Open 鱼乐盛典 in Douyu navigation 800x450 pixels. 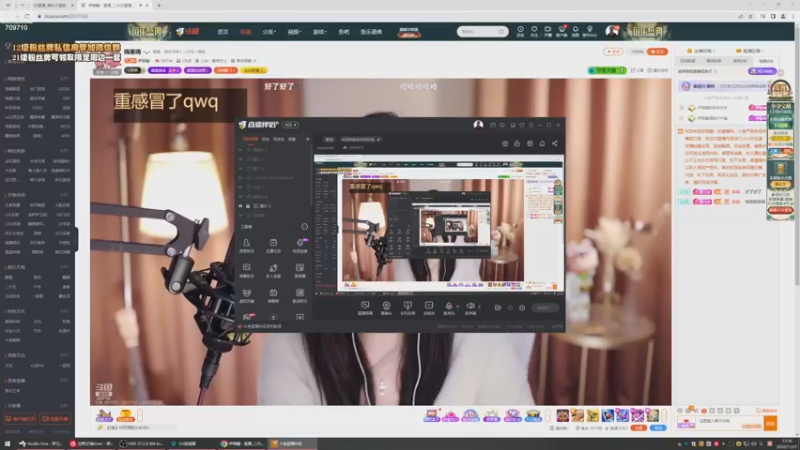coord(371,32)
